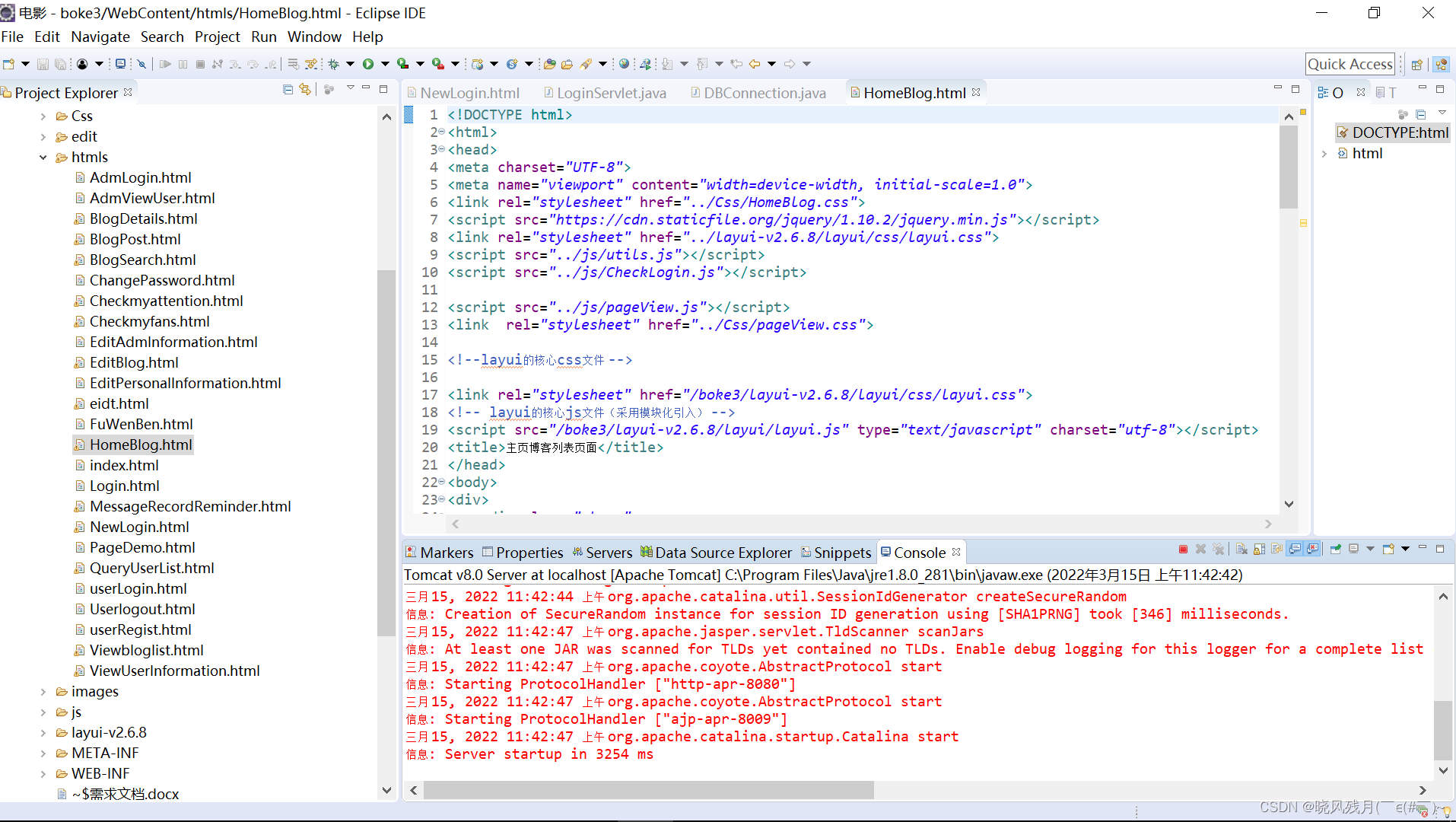Click the Back navigation arrow icon

coord(755,64)
